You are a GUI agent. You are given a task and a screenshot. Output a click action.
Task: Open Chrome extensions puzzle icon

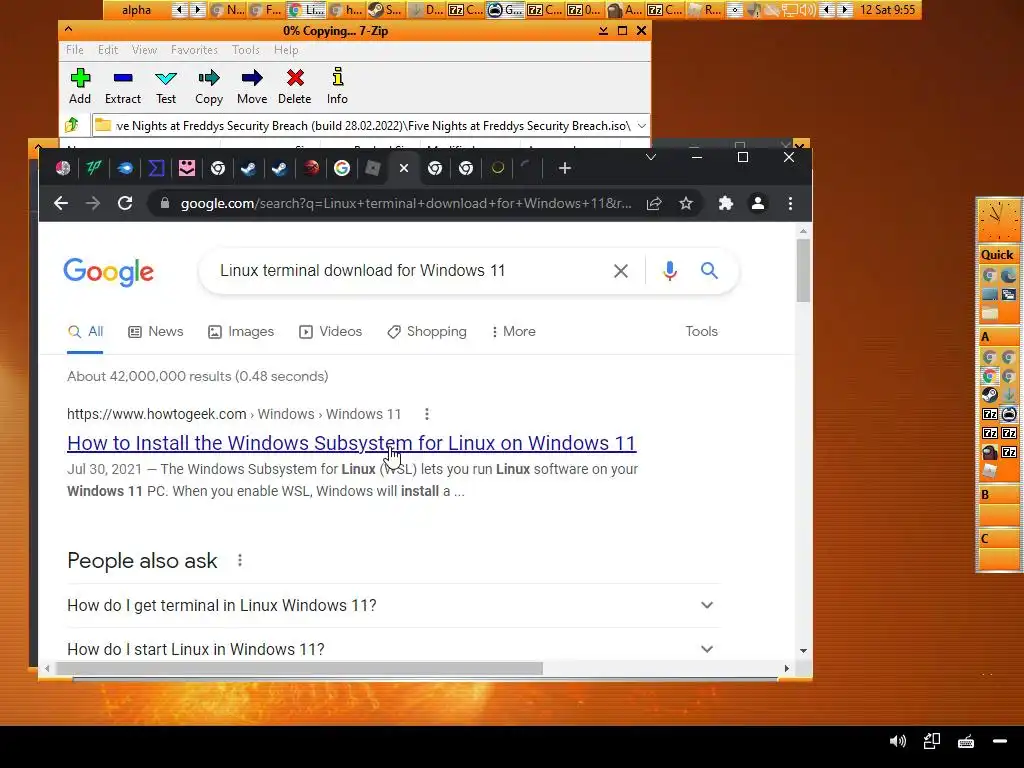point(726,204)
